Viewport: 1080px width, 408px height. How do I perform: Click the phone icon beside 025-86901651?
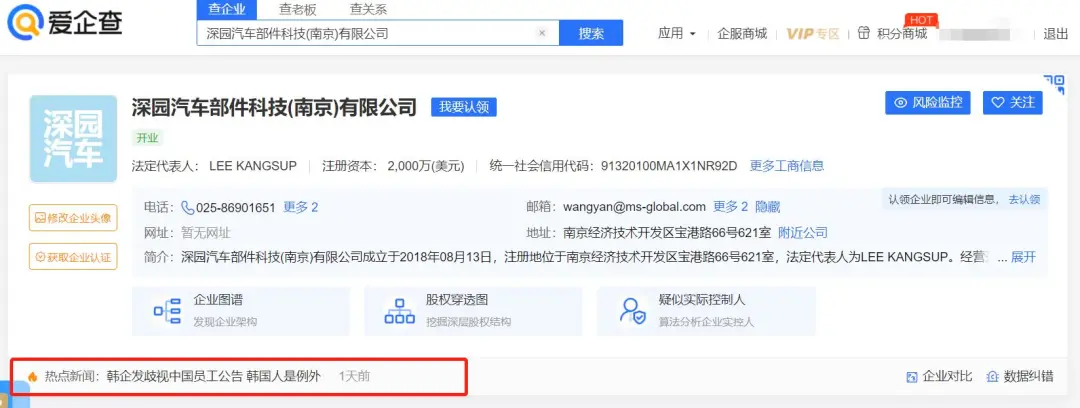point(187,207)
